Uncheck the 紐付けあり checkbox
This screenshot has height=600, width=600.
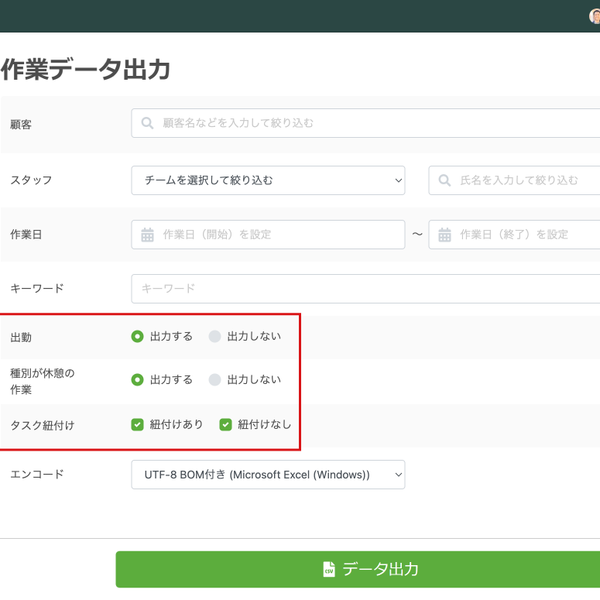[137, 424]
